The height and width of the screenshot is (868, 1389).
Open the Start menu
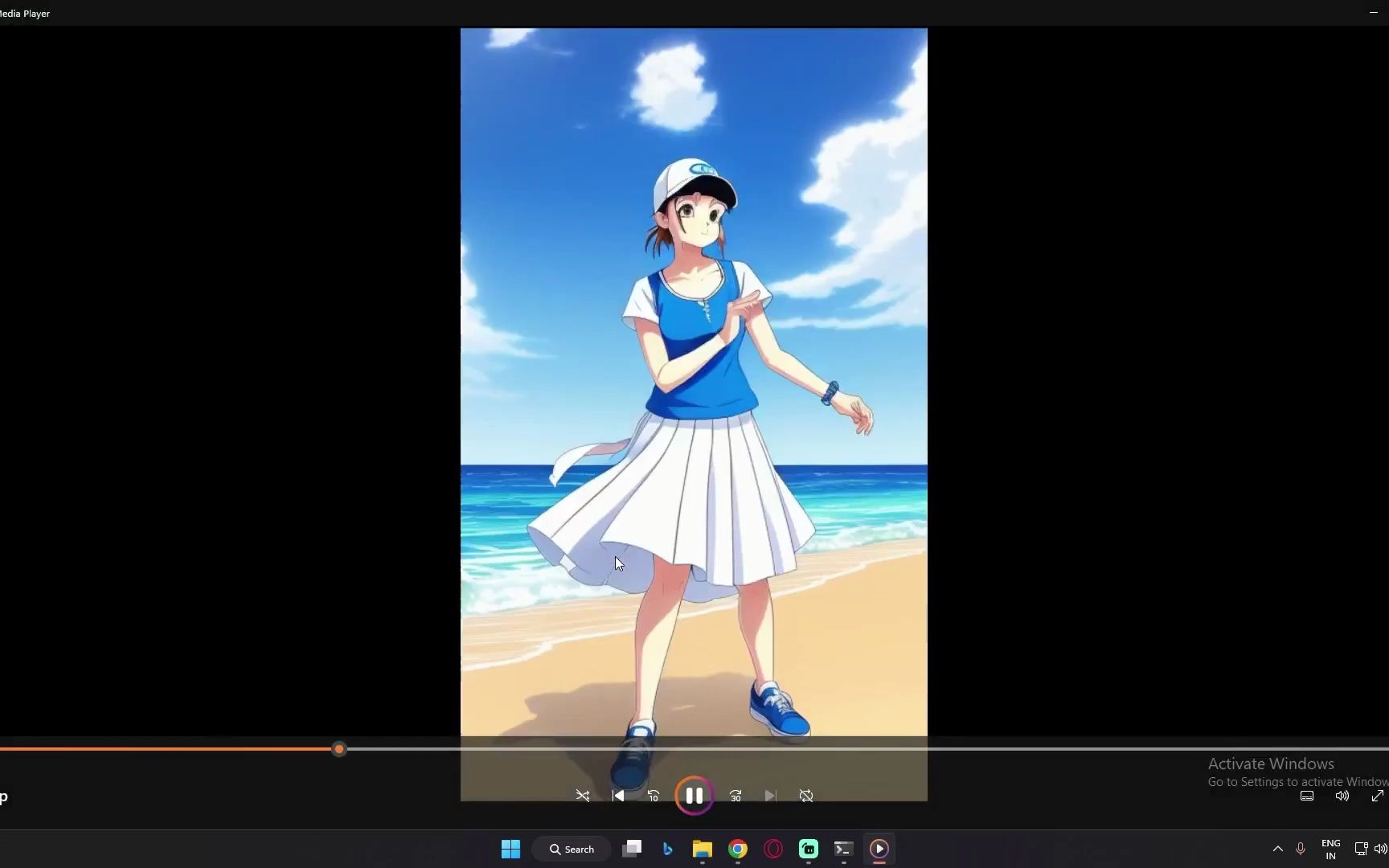[x=510, y=848]
